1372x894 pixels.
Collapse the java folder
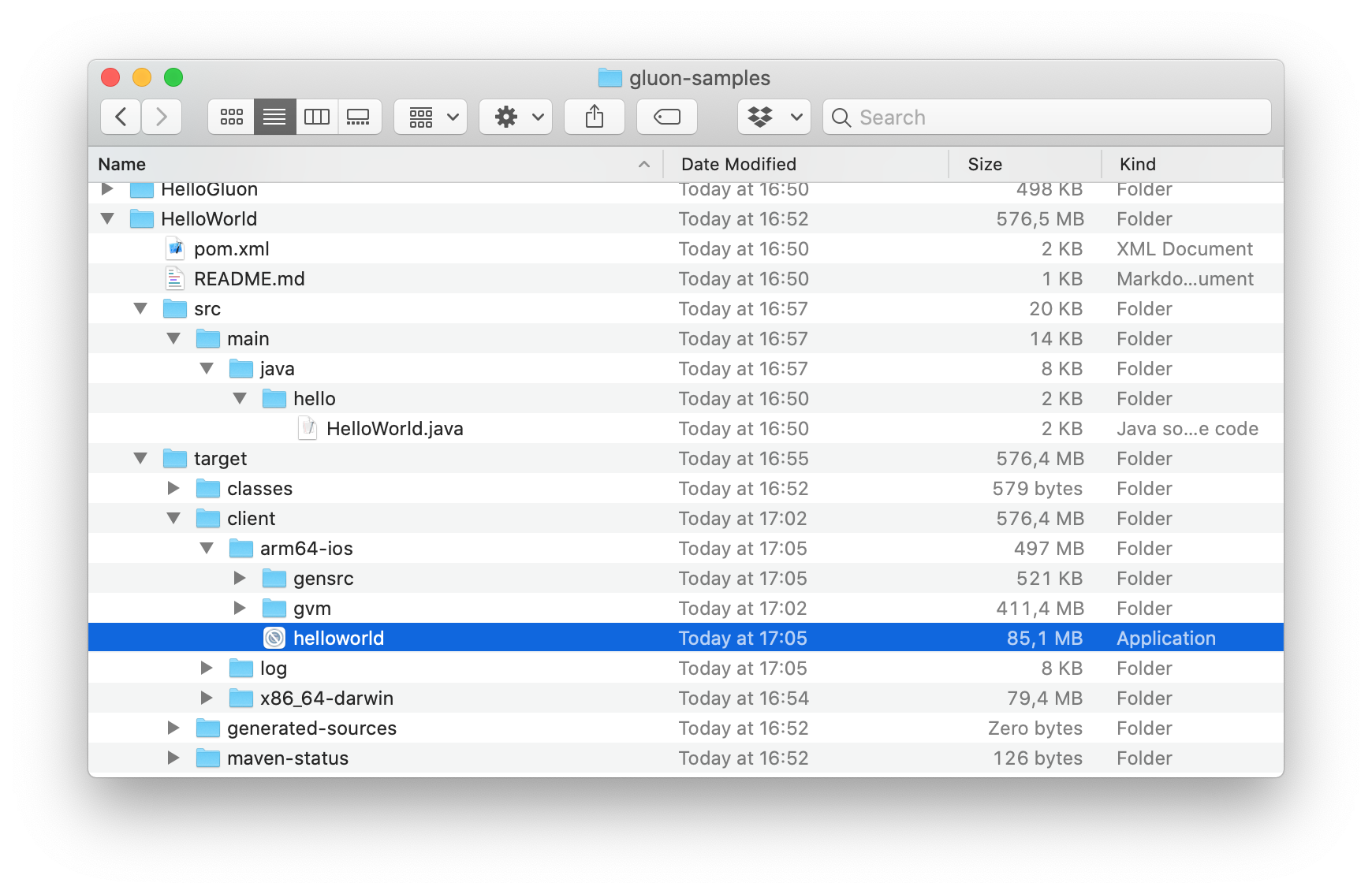(207, 368)
